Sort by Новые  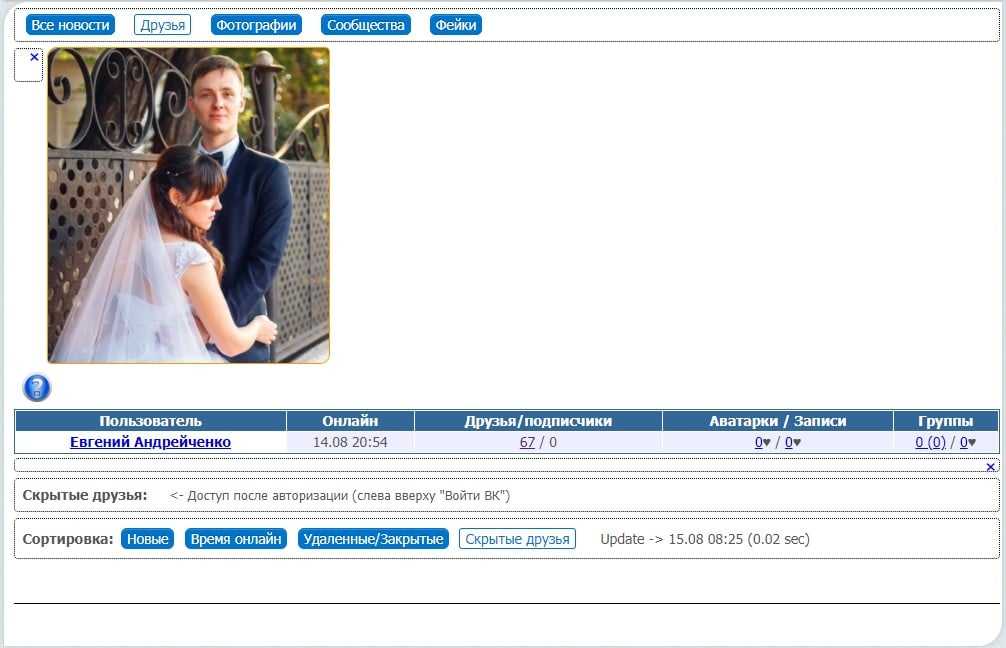coord(147,539)
